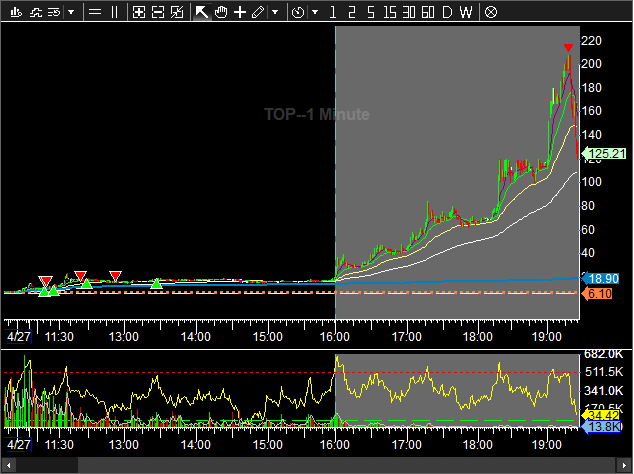Click the horizontal scrollbar left arrow
Image resolution: width=634 pixels, height=474 pixels.
coord(8,466)
